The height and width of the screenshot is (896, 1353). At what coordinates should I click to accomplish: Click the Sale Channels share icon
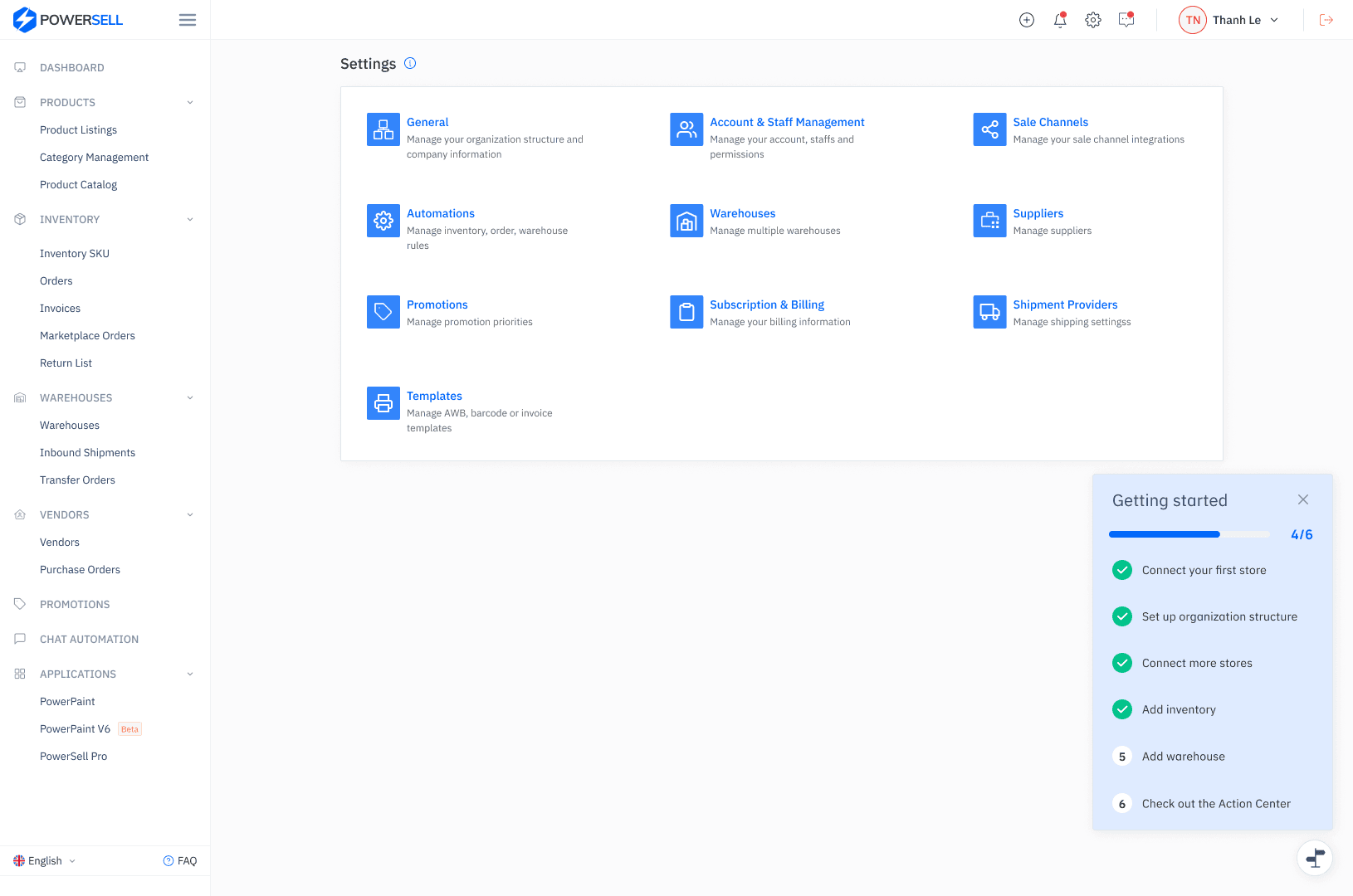coord(989,129)
